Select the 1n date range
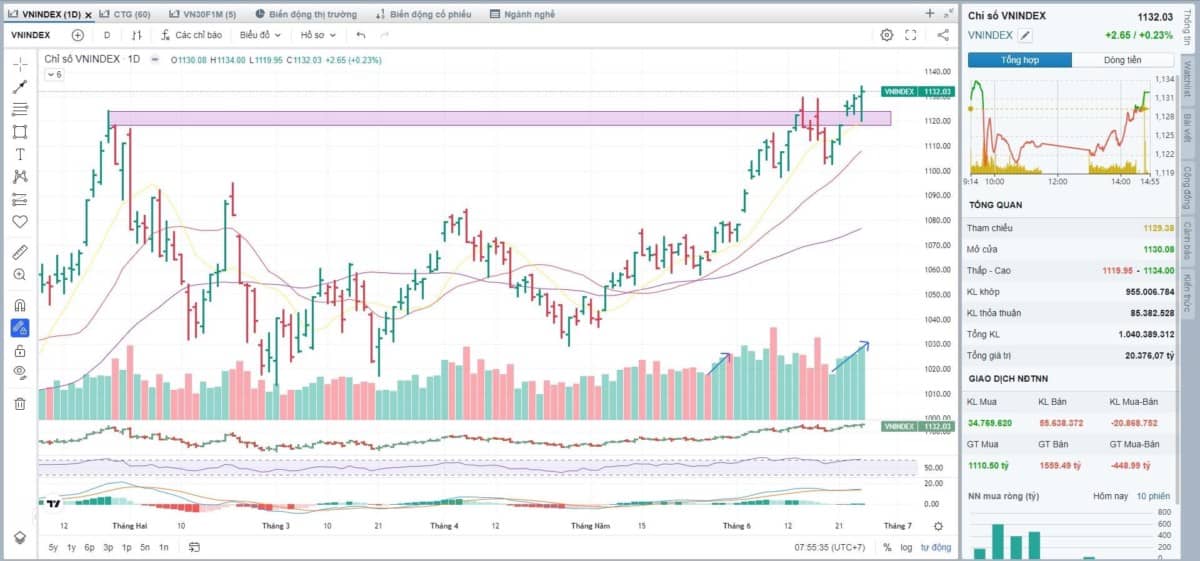The width and height of the screenshot is (1200, 561). 163,547
